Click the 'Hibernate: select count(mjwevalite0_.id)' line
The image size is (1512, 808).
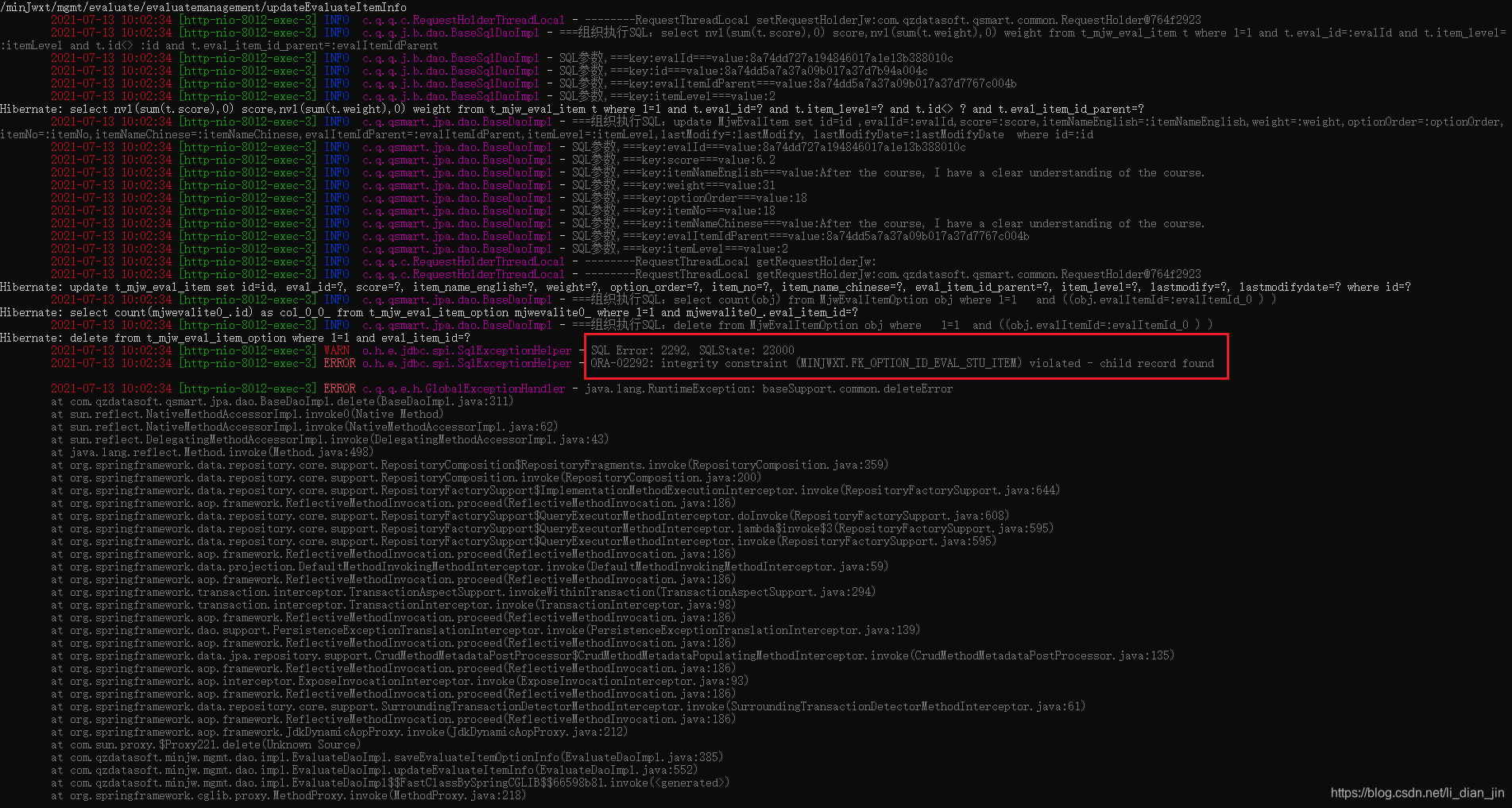(x=429, y=312)
